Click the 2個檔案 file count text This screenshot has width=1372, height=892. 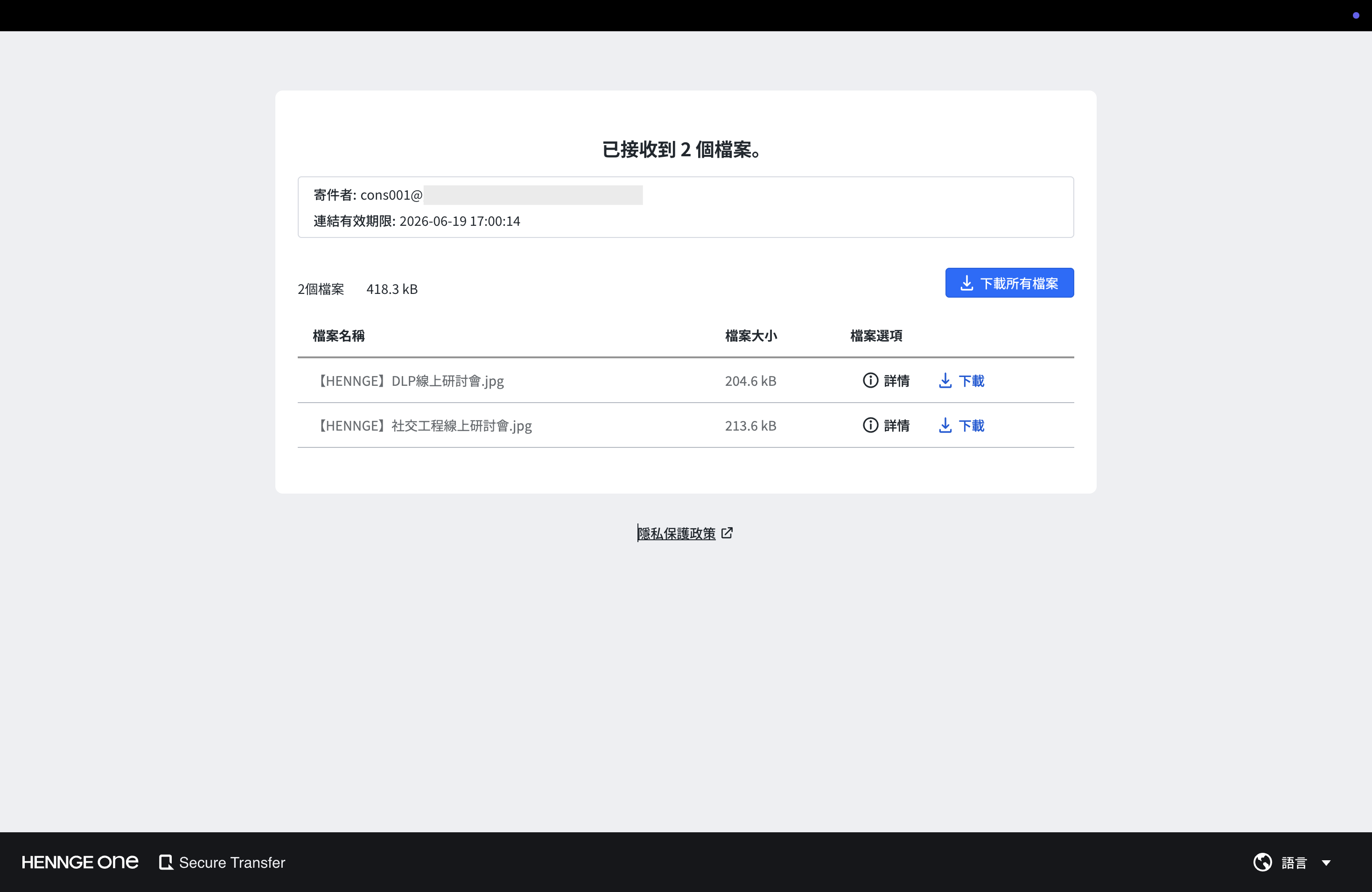(x=321, y=289)
